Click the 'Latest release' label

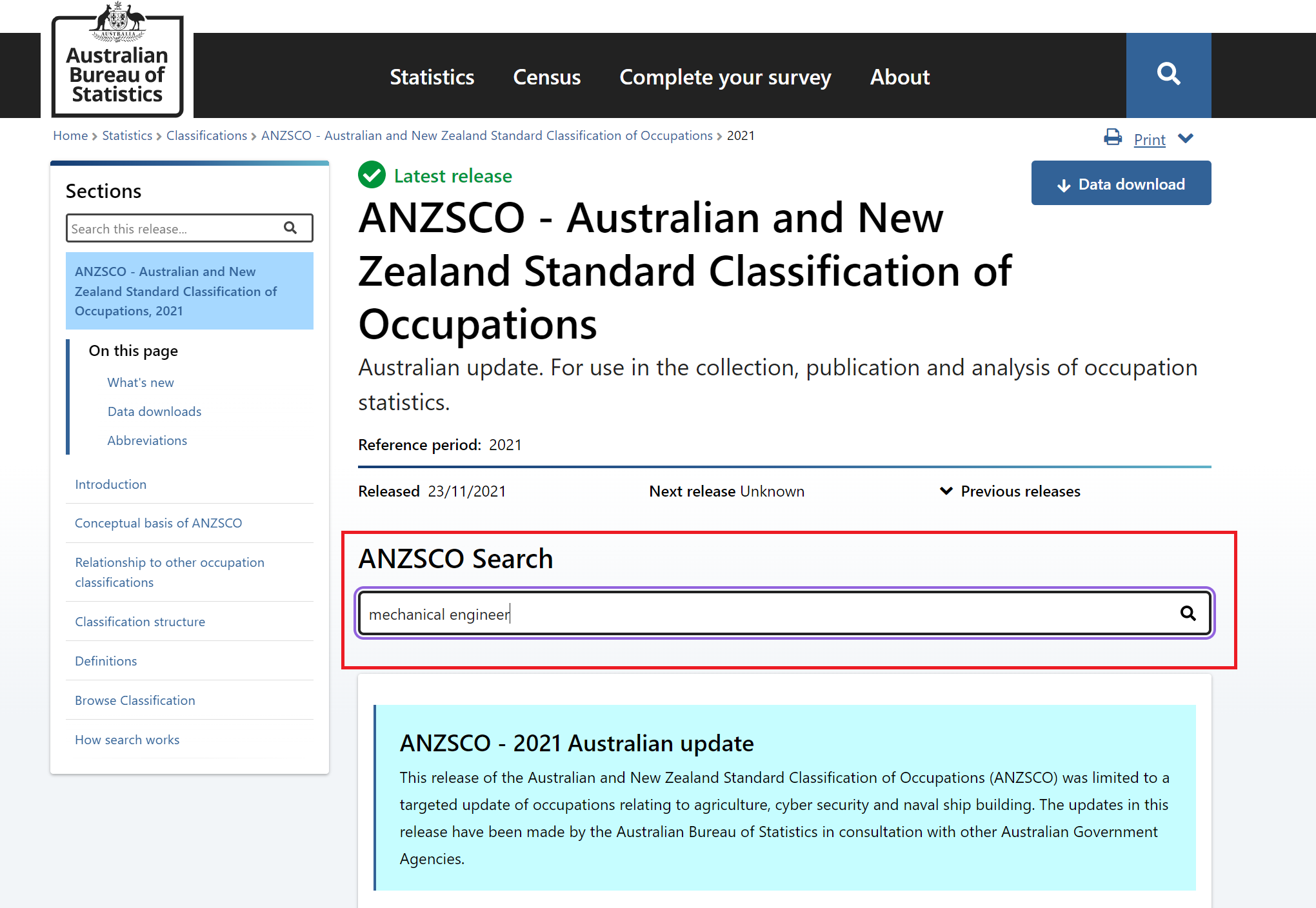coord(453,175)
